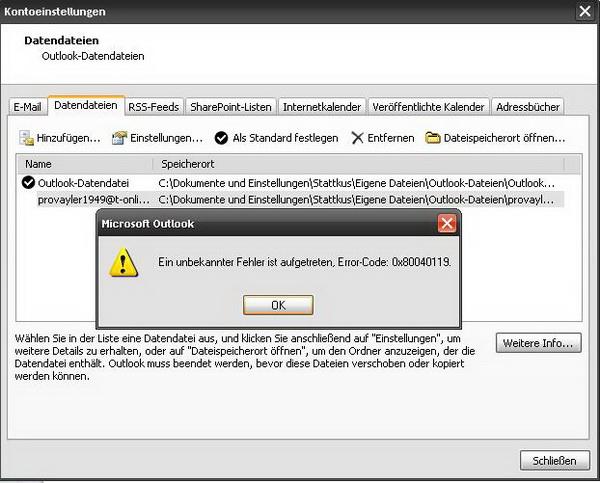The height and width of the screenshot is (483, 600).
Task: Switch to the Internetkalender tab
Action: [x=322, y=107]
